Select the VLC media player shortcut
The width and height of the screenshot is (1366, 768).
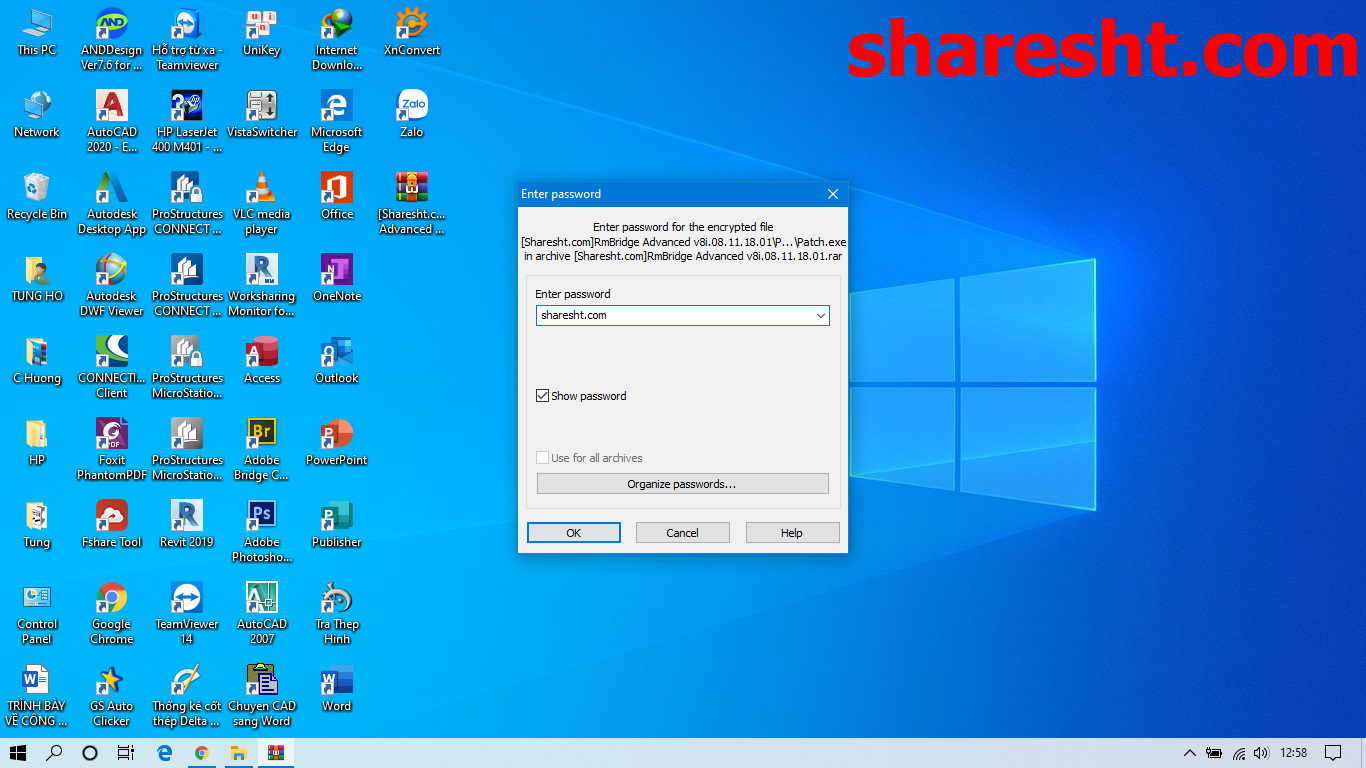coord(262,203)
